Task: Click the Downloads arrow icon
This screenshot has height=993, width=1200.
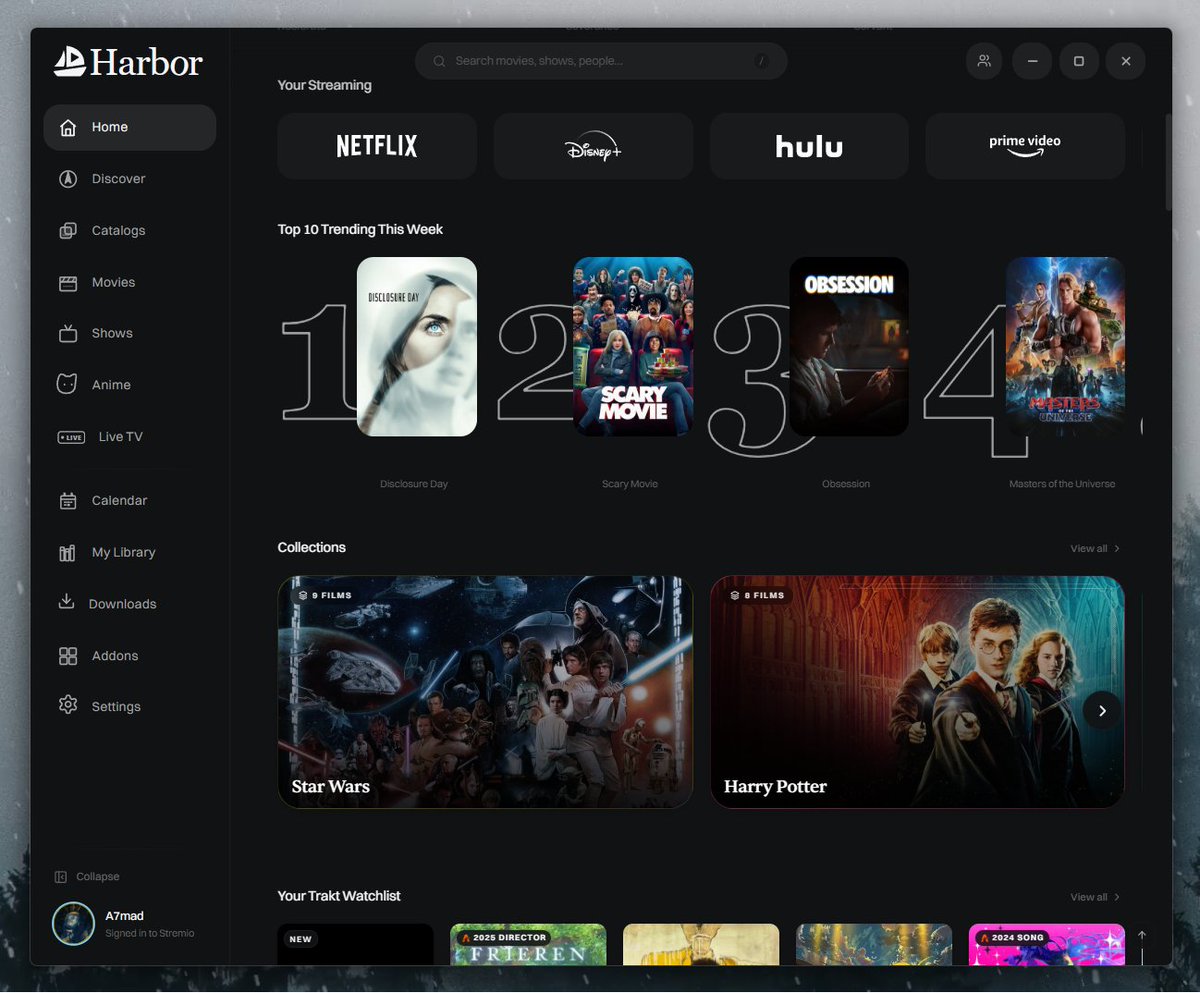Action: (67, 603)
